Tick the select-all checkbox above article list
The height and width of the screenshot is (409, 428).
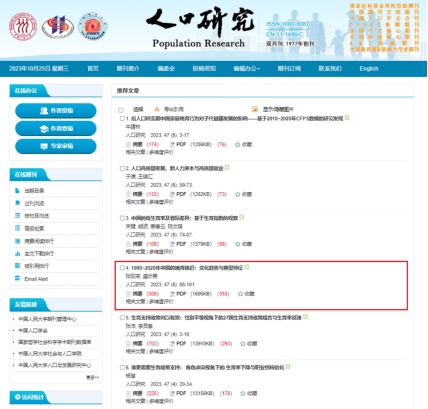[121, 110]
